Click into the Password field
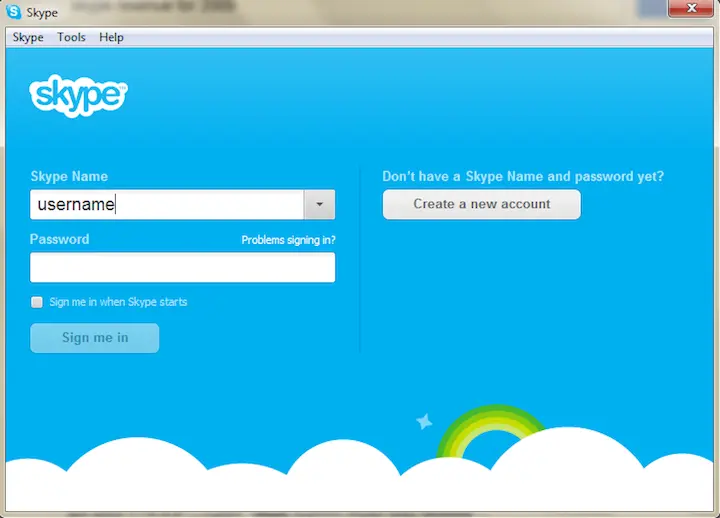The height and width of the screenshot is (518, 720). (182, 267)
